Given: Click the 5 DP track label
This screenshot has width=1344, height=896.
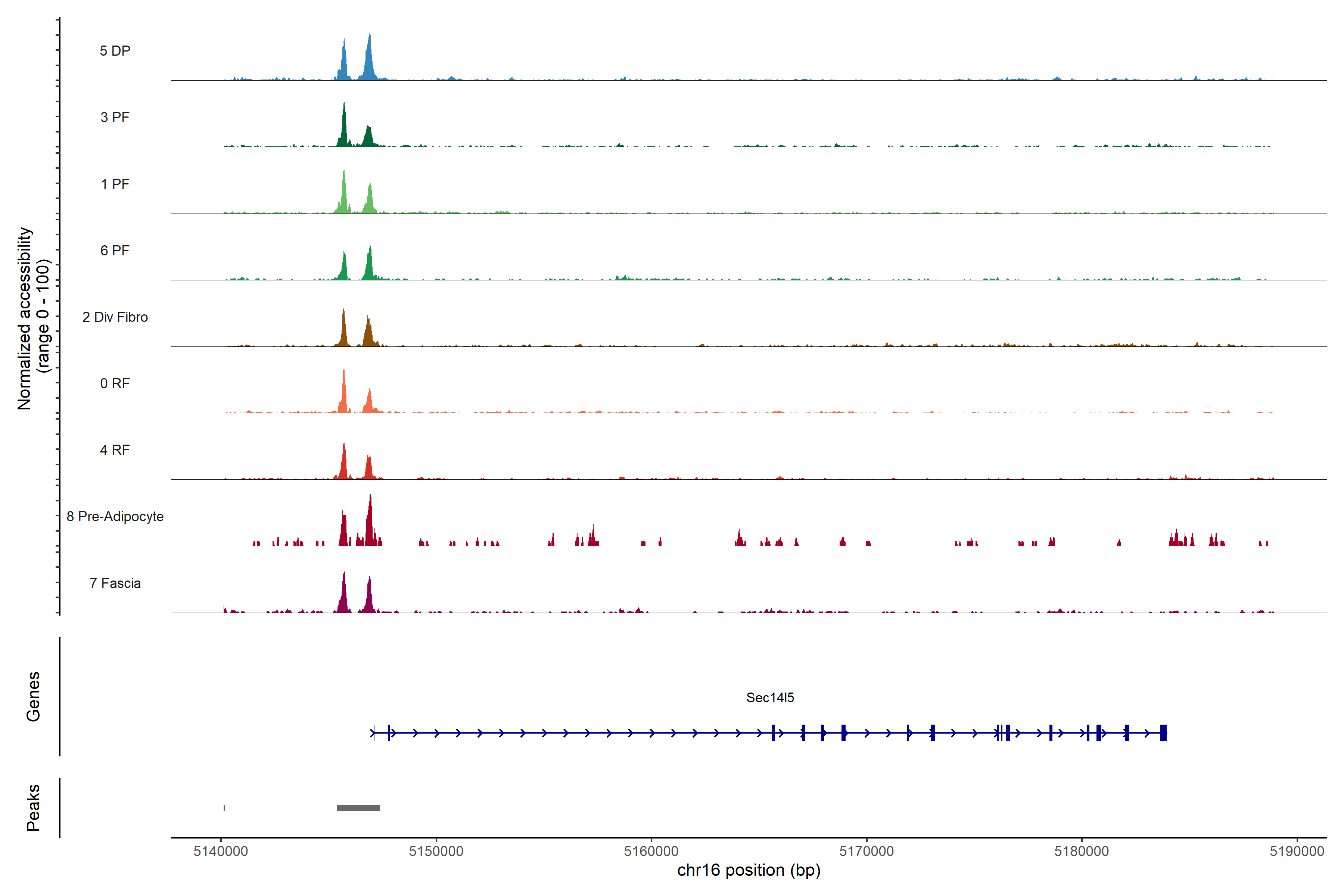Looking at the screenshot, I should [x=115, y=51].
